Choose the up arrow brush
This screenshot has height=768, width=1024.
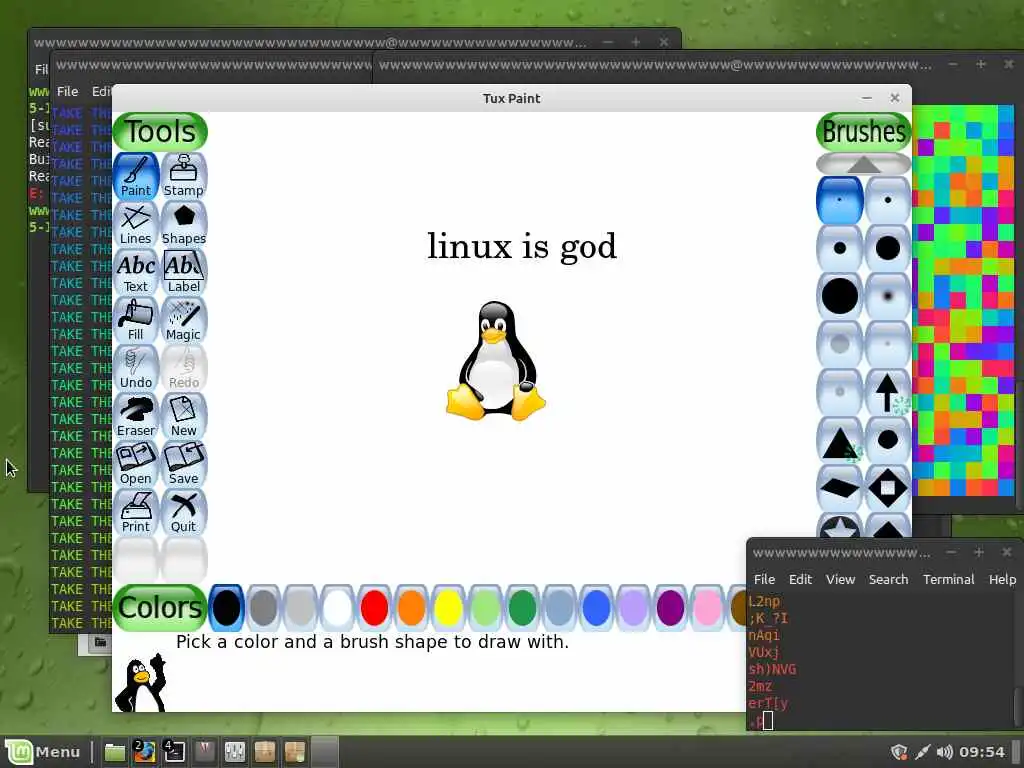pos(888,392)
